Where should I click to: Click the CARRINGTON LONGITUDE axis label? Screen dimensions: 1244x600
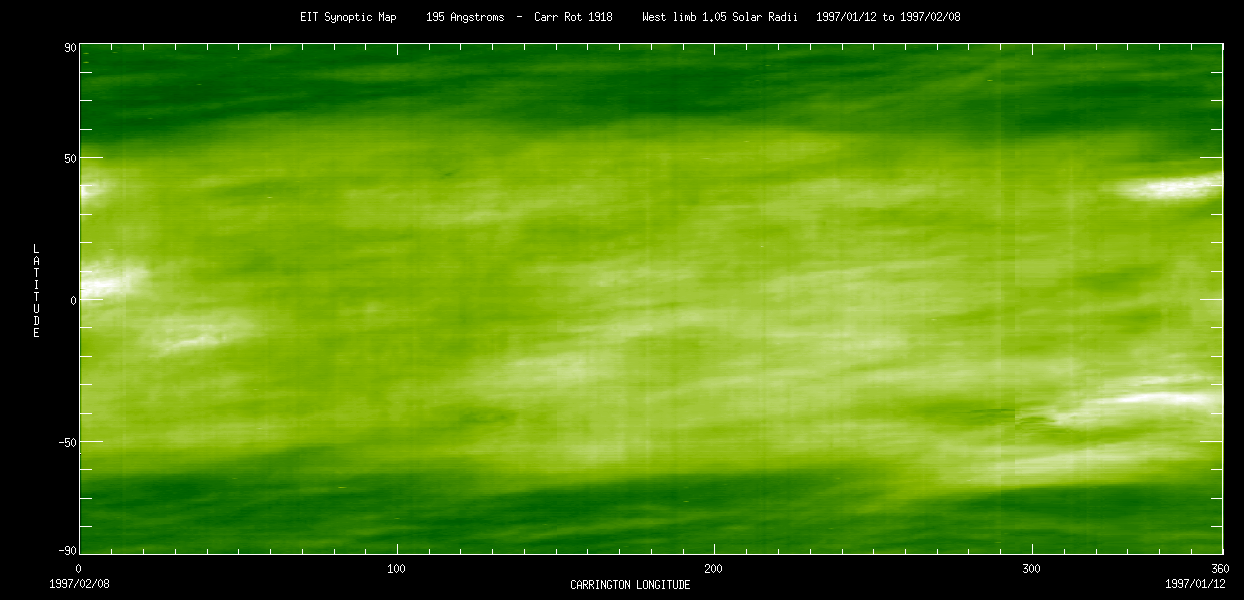[x=630, y=584]
